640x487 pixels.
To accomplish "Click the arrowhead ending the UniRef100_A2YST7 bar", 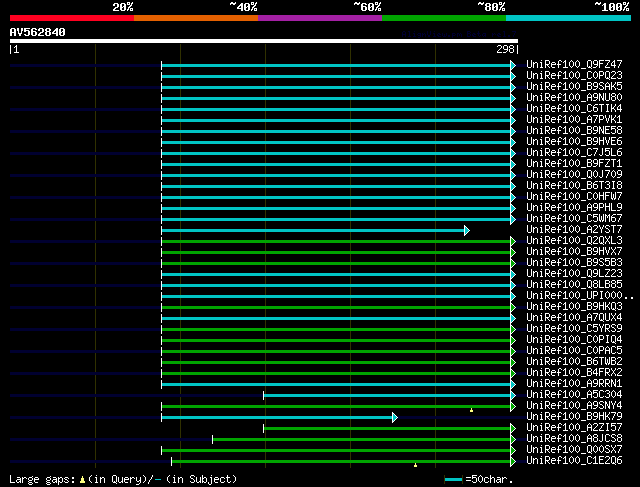I will click(x=466, y=230).
